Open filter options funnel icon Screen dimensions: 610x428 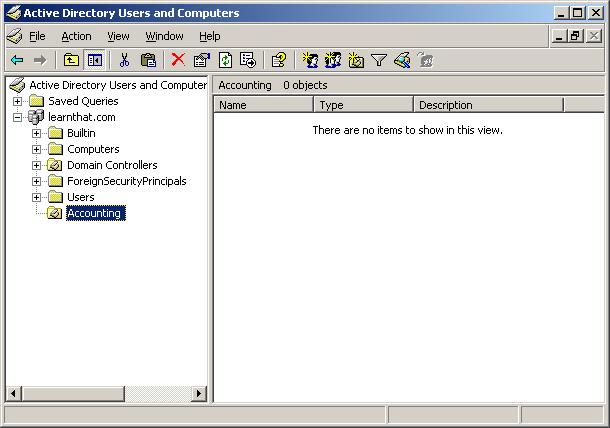point(379,60)
